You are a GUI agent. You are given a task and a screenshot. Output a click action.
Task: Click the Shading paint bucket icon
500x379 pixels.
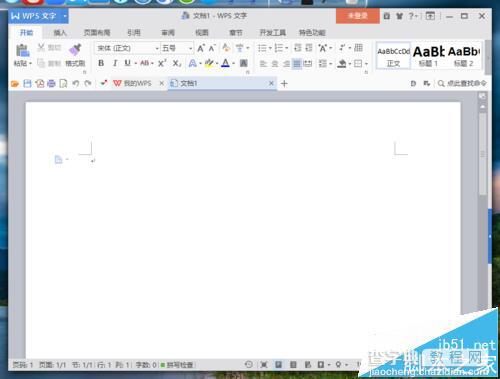(342, 63)
